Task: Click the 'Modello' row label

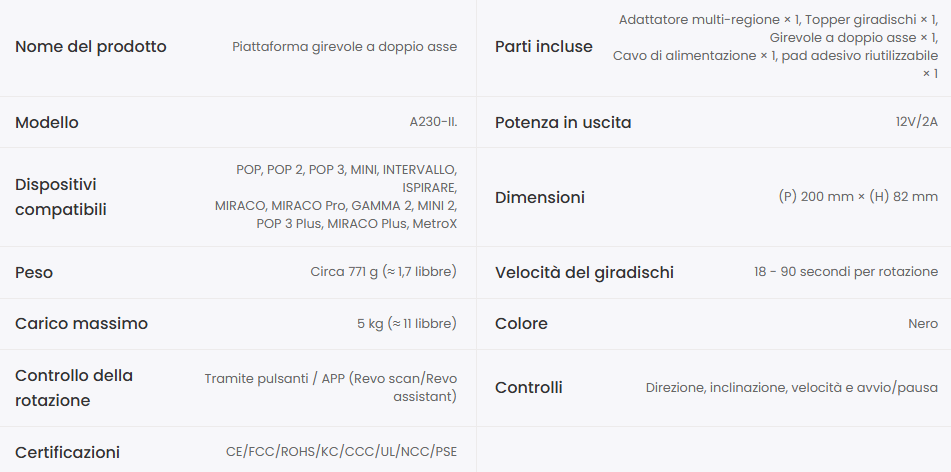Action: pos(47,123)
